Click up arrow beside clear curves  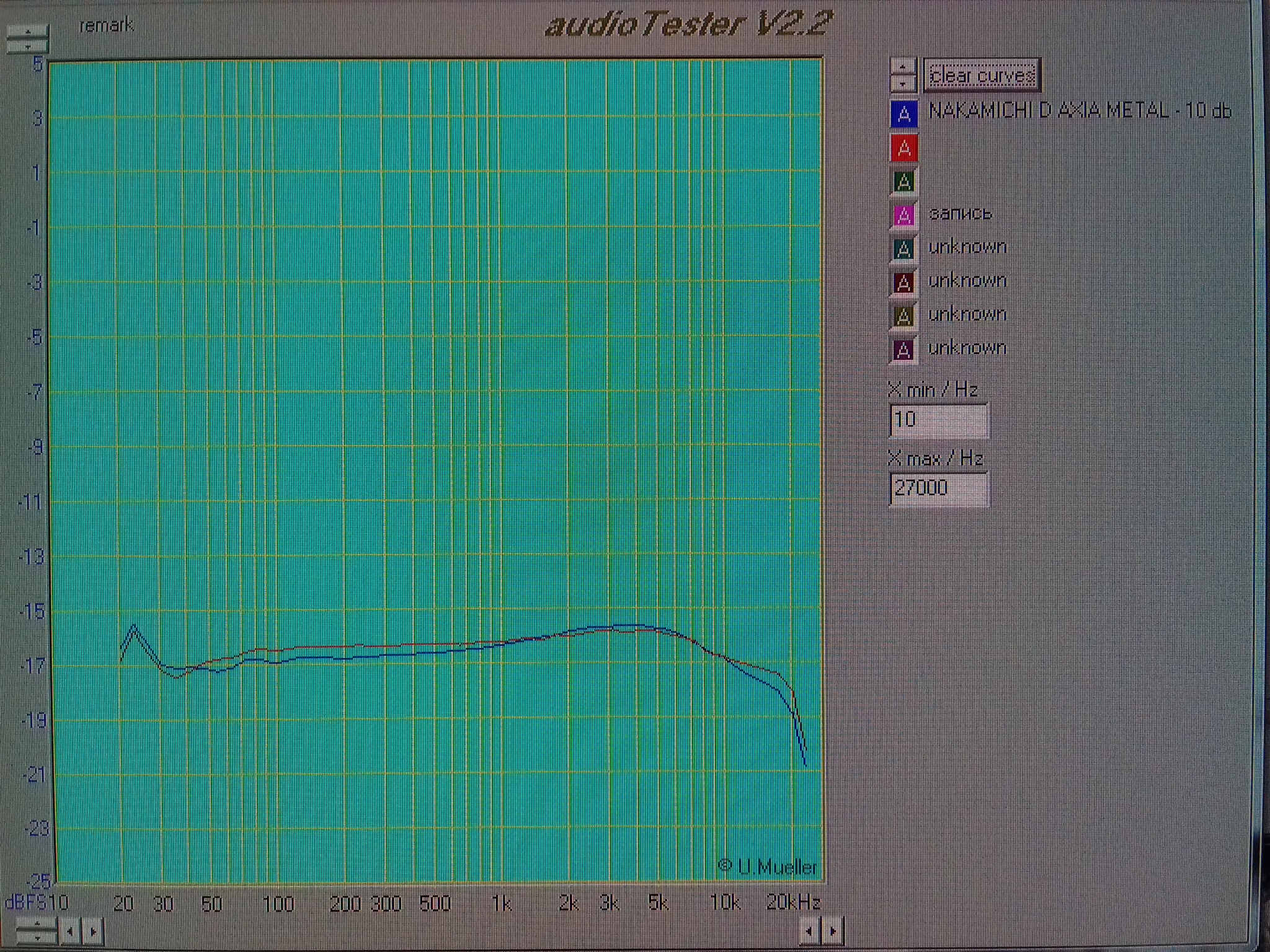pos(903,67)
